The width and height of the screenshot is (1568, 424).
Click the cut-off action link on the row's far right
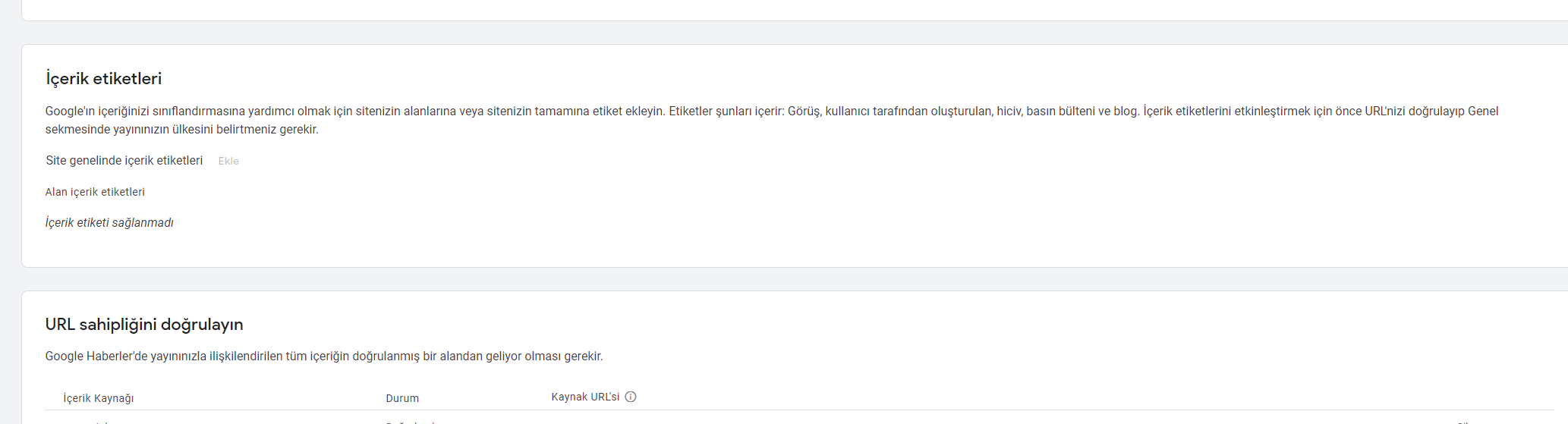pos(1464,422)
